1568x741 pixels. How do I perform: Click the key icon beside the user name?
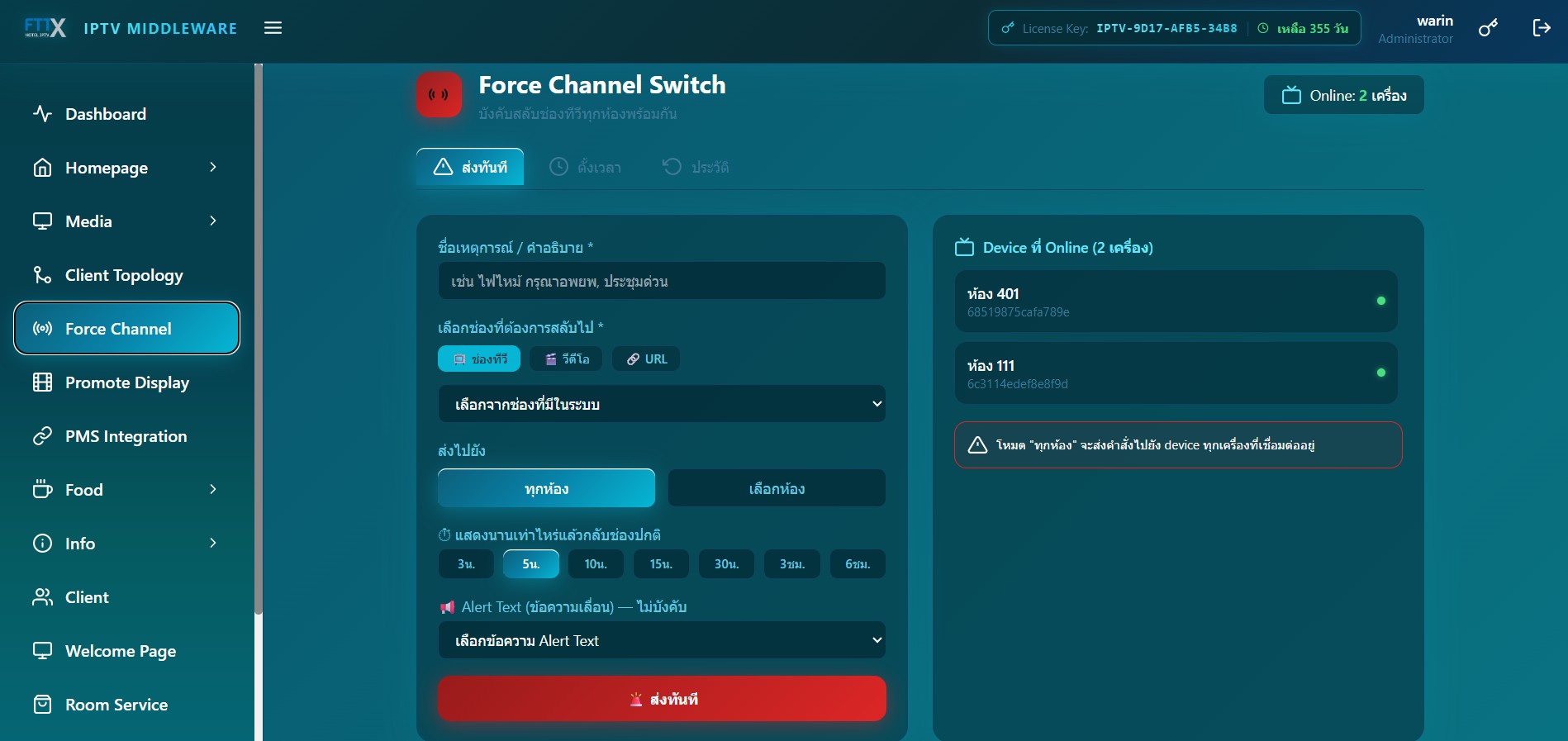click(1489, 28)
